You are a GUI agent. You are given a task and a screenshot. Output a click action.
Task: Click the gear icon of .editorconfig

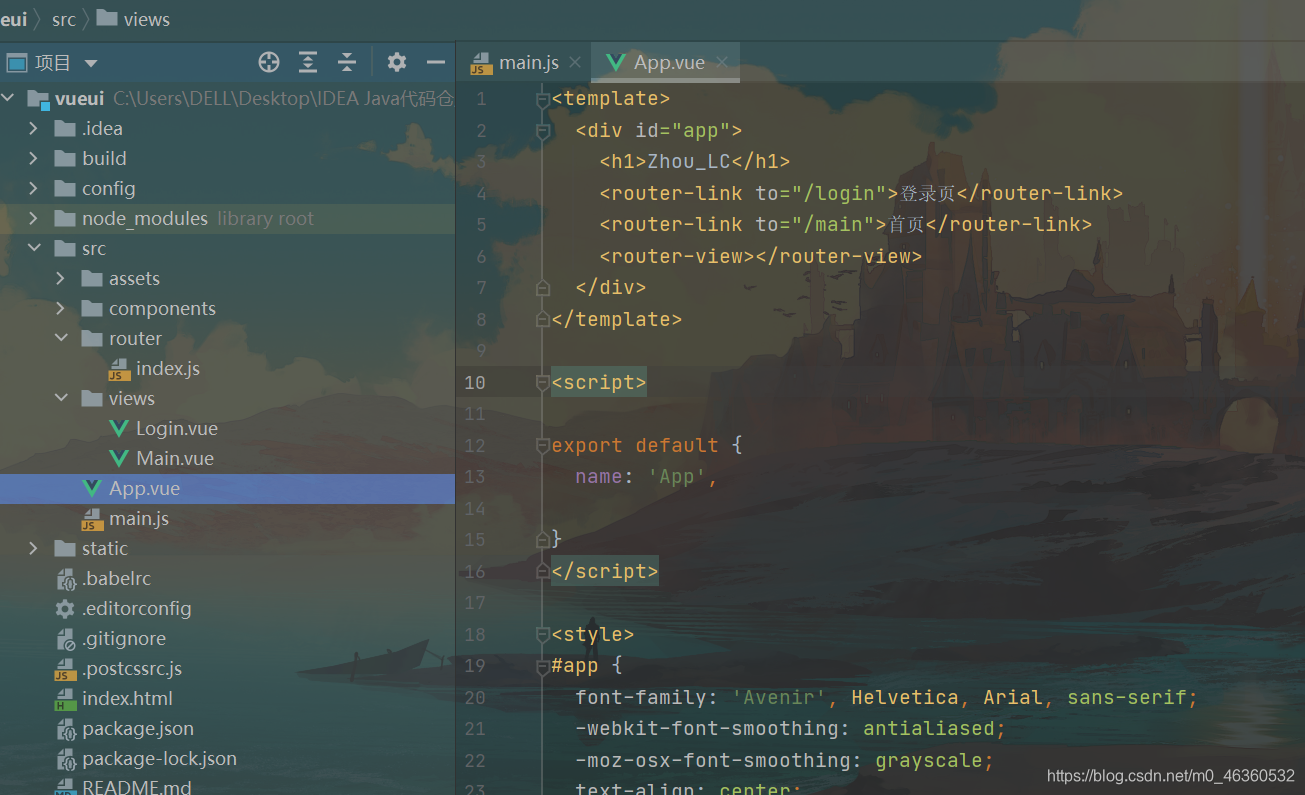(65, 608)
